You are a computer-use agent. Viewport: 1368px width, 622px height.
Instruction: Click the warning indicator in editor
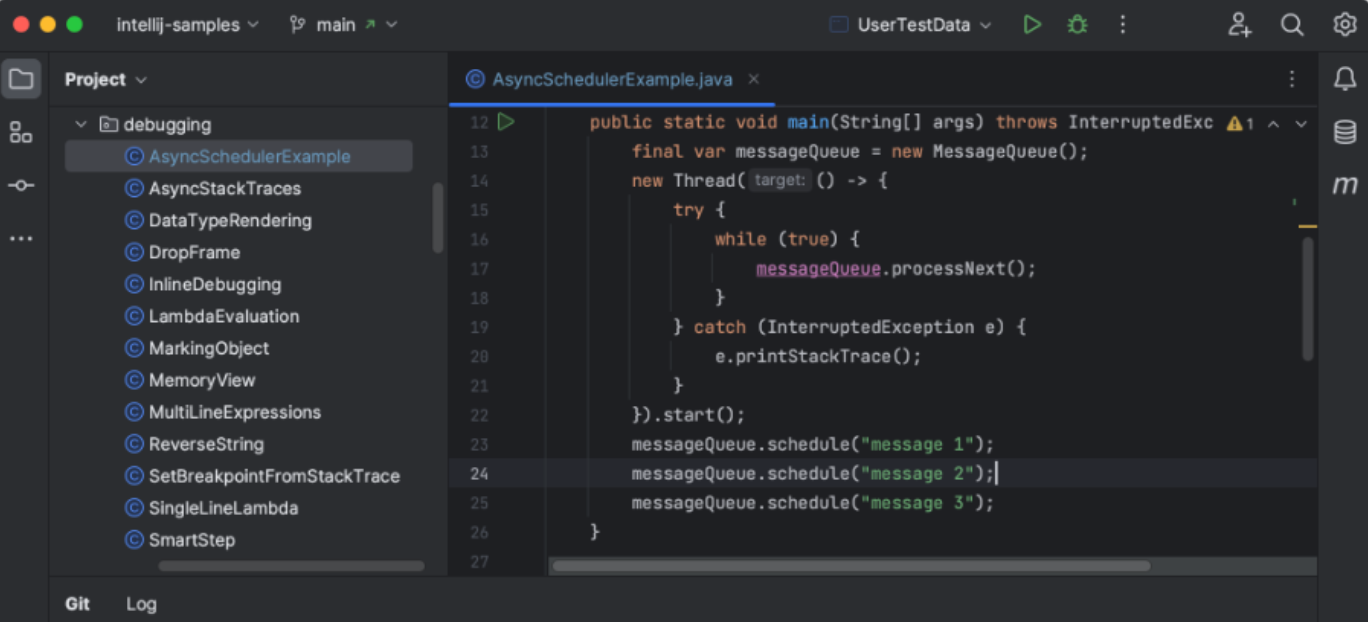[x=1240, y=123]
